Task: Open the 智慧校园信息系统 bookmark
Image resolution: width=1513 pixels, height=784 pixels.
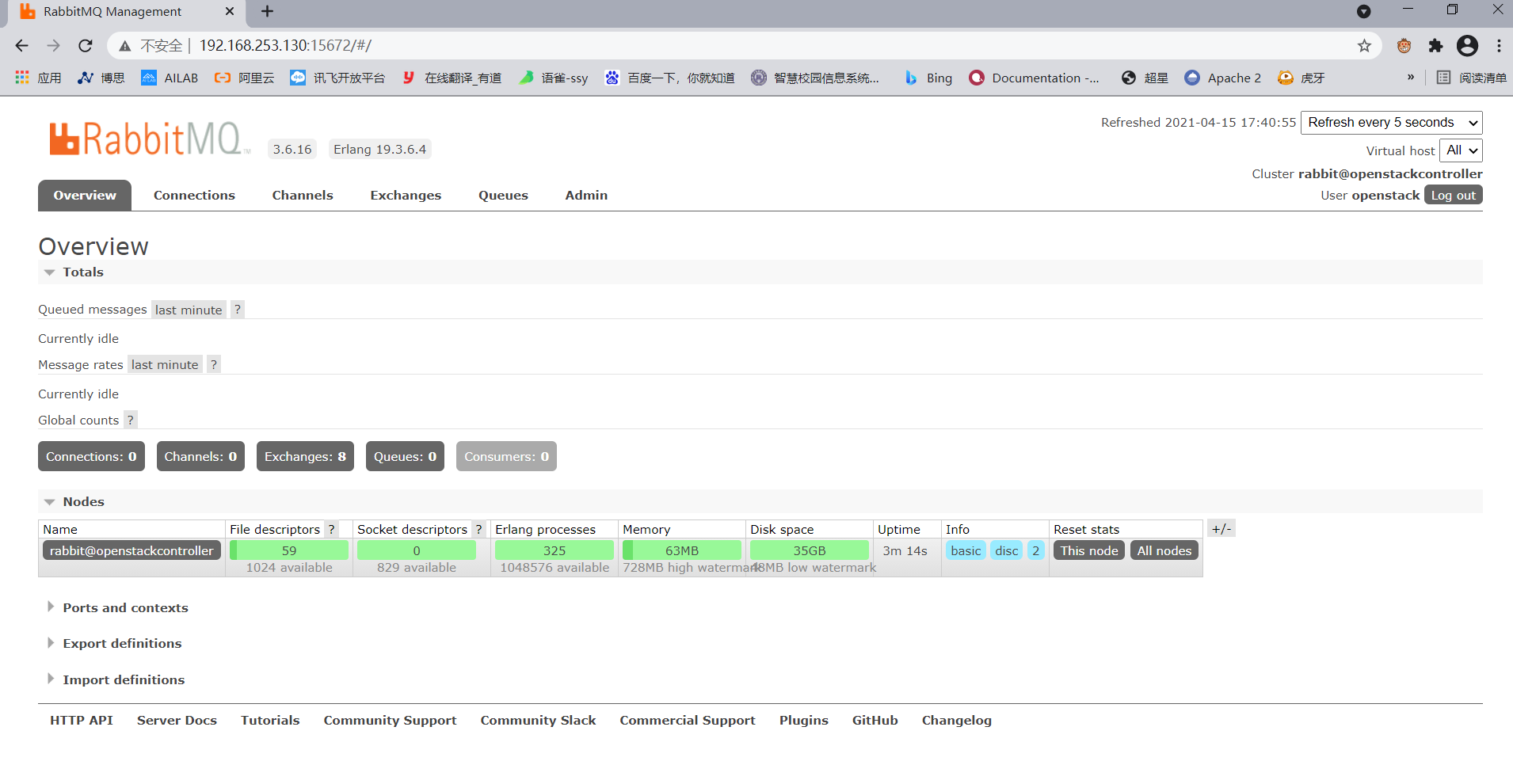Action: pyautogui.click(x=815, y=78)
